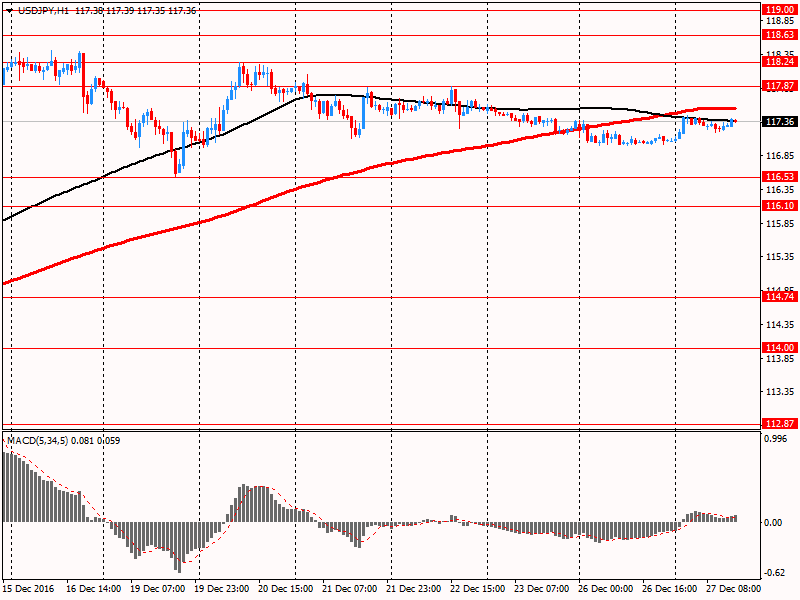Select the 118.24 red price tag
The height and width of the screenshot is (600, 800).
778,61
